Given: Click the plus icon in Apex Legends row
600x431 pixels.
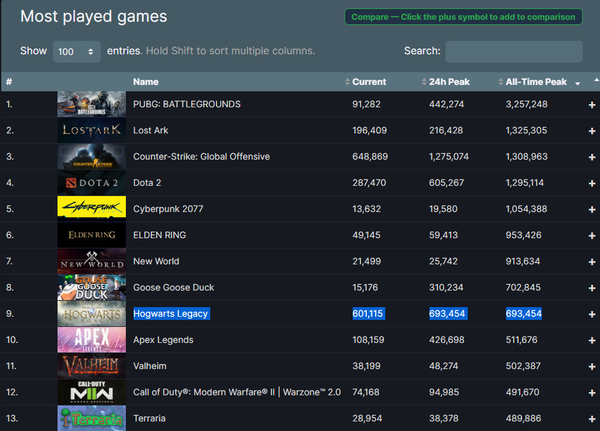Looking at the screenshot, I should click(x=592, y=340).
